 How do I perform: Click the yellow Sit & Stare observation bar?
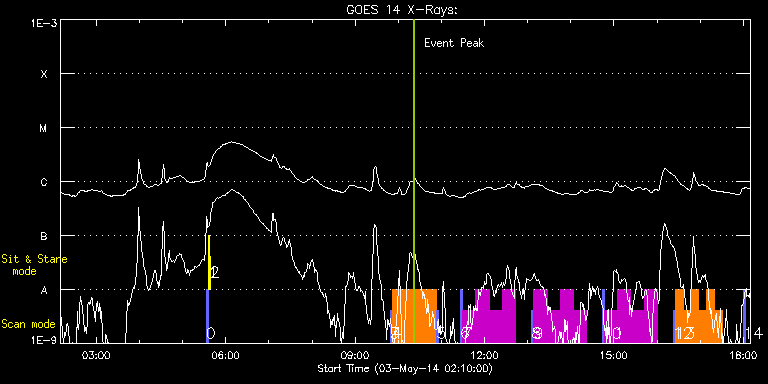[x=209, y=262]
